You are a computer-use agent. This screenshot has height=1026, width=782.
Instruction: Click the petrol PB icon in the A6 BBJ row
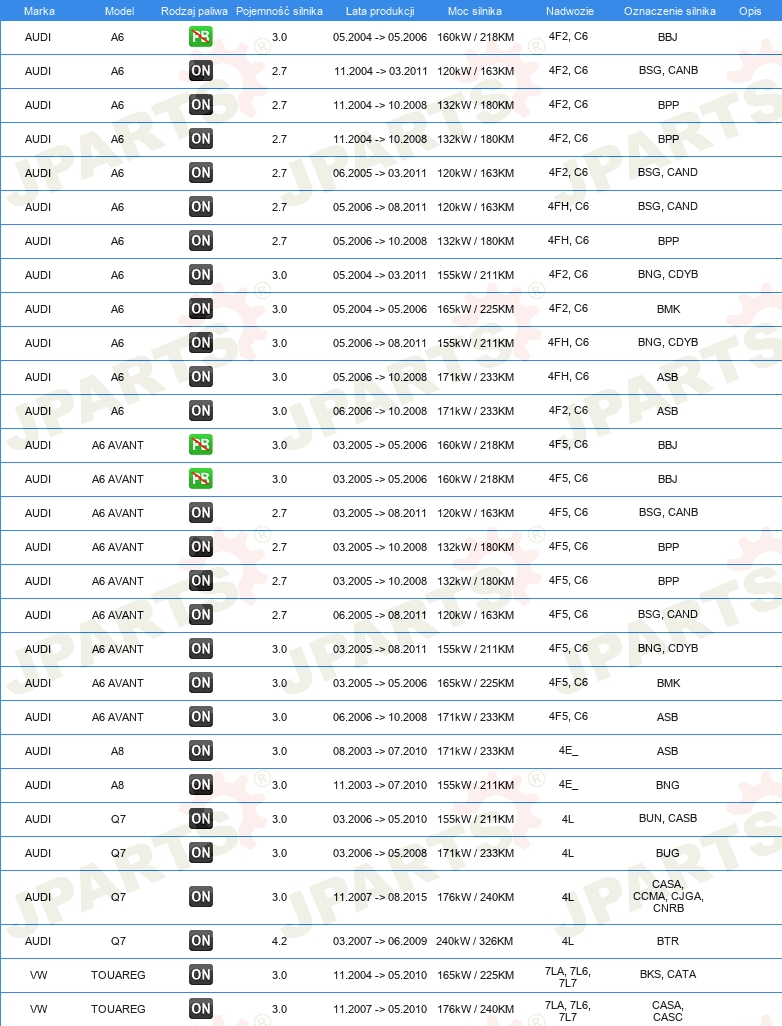[200, 37]
